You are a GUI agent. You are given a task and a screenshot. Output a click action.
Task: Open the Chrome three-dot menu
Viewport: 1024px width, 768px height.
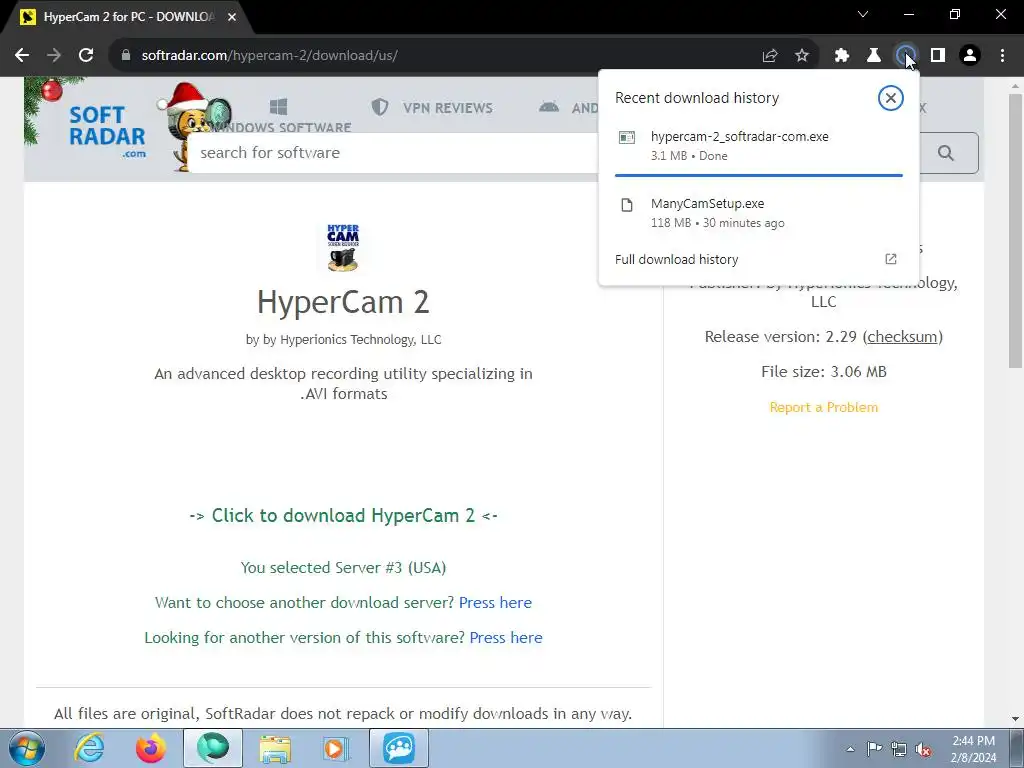click(1002, 56)
